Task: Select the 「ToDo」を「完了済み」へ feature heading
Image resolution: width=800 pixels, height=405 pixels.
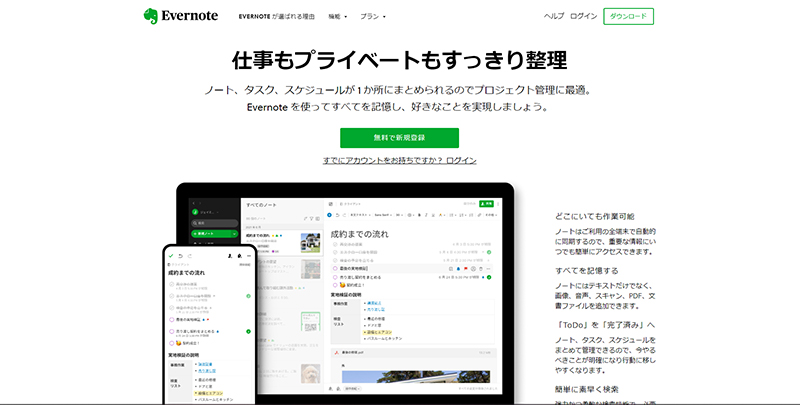Action: tap(605, 325)
